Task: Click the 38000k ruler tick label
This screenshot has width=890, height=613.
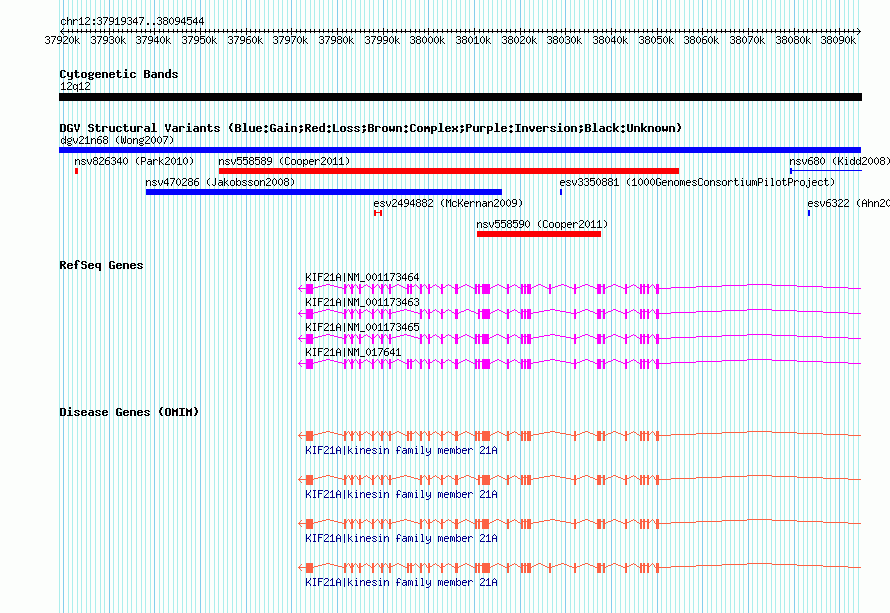Action: click(x=427, y=40)
